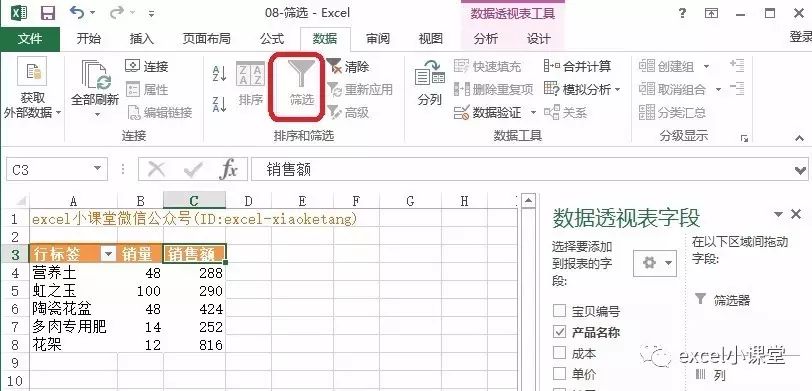Toggle the 单价 field checkbox
Viewport: 812px width, 391px height.
(x=559, y=374)
